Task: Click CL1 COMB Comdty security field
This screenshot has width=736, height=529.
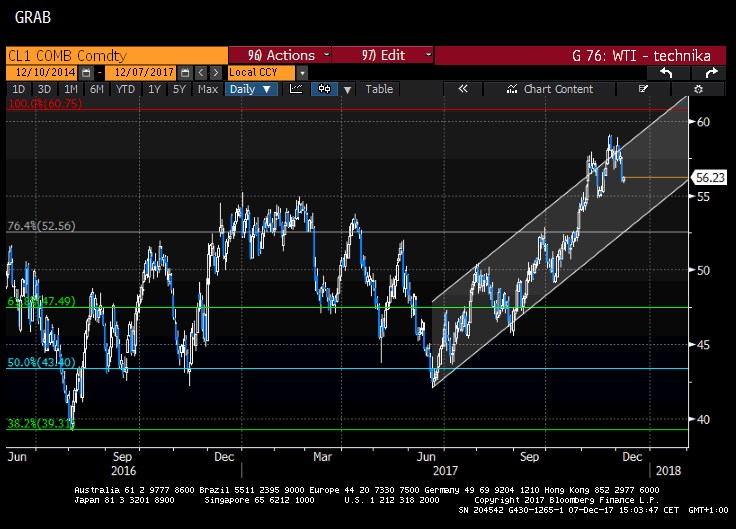Action: pyautogui.click(x=117, y=55)
